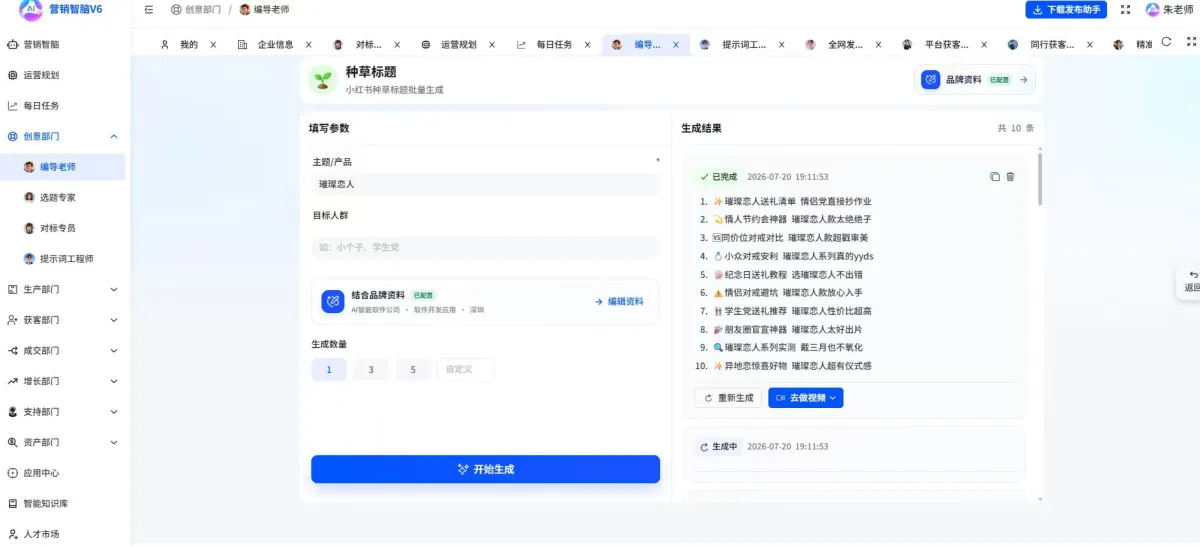
Task: Expand the 支持部门 sidebar group
Action: click(x=64, y=412)
